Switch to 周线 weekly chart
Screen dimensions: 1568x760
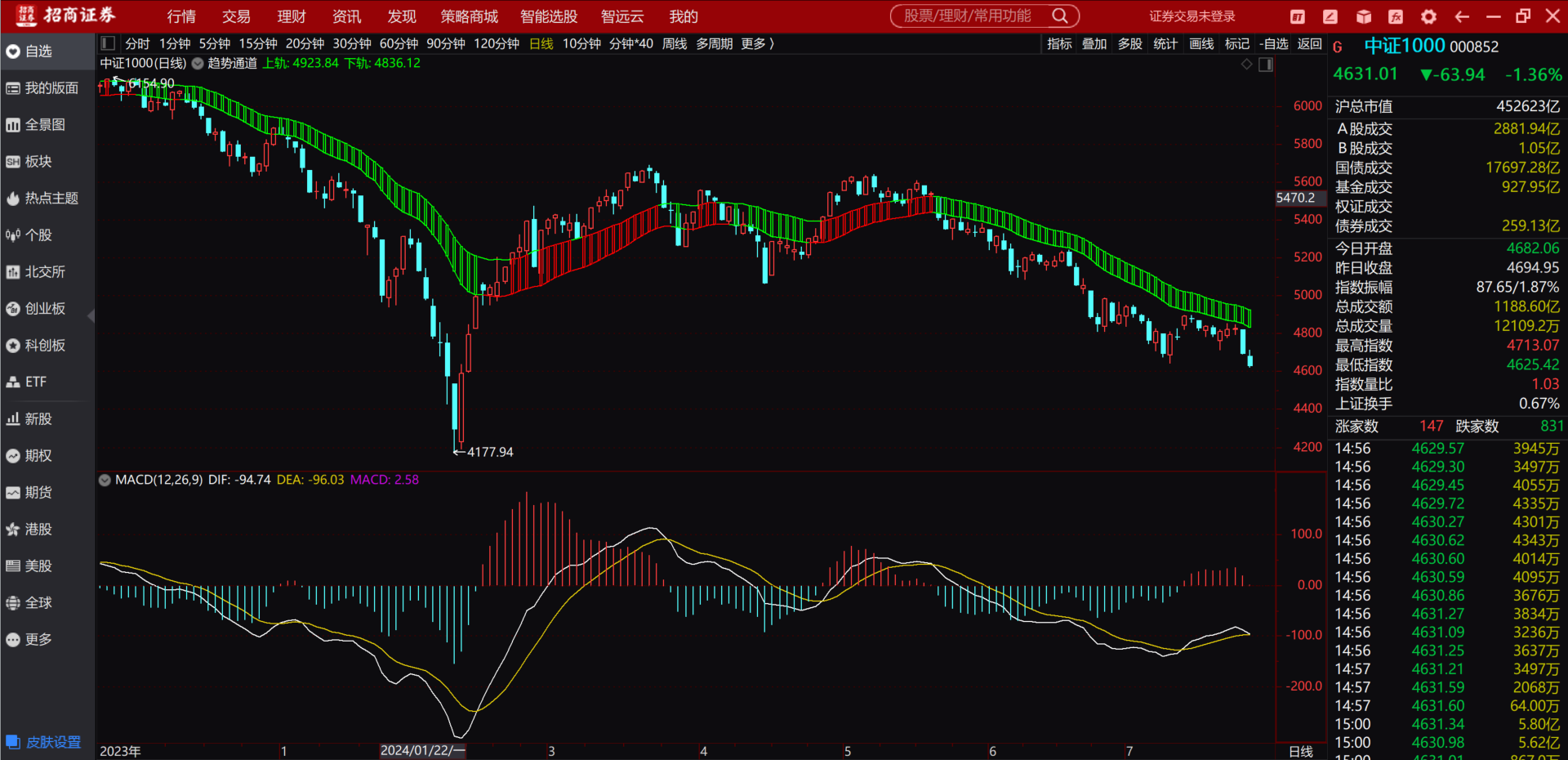pos(675,43)
